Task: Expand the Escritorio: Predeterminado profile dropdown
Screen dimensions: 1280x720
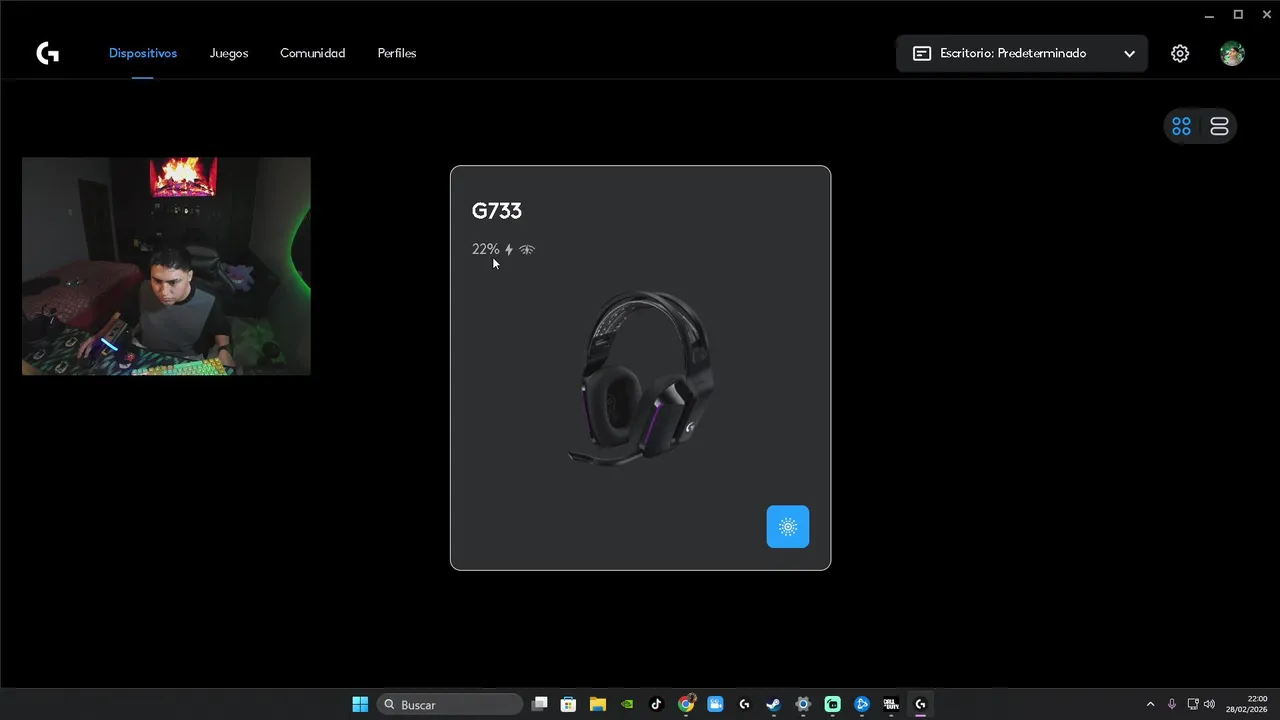Action: (1022, 53)
